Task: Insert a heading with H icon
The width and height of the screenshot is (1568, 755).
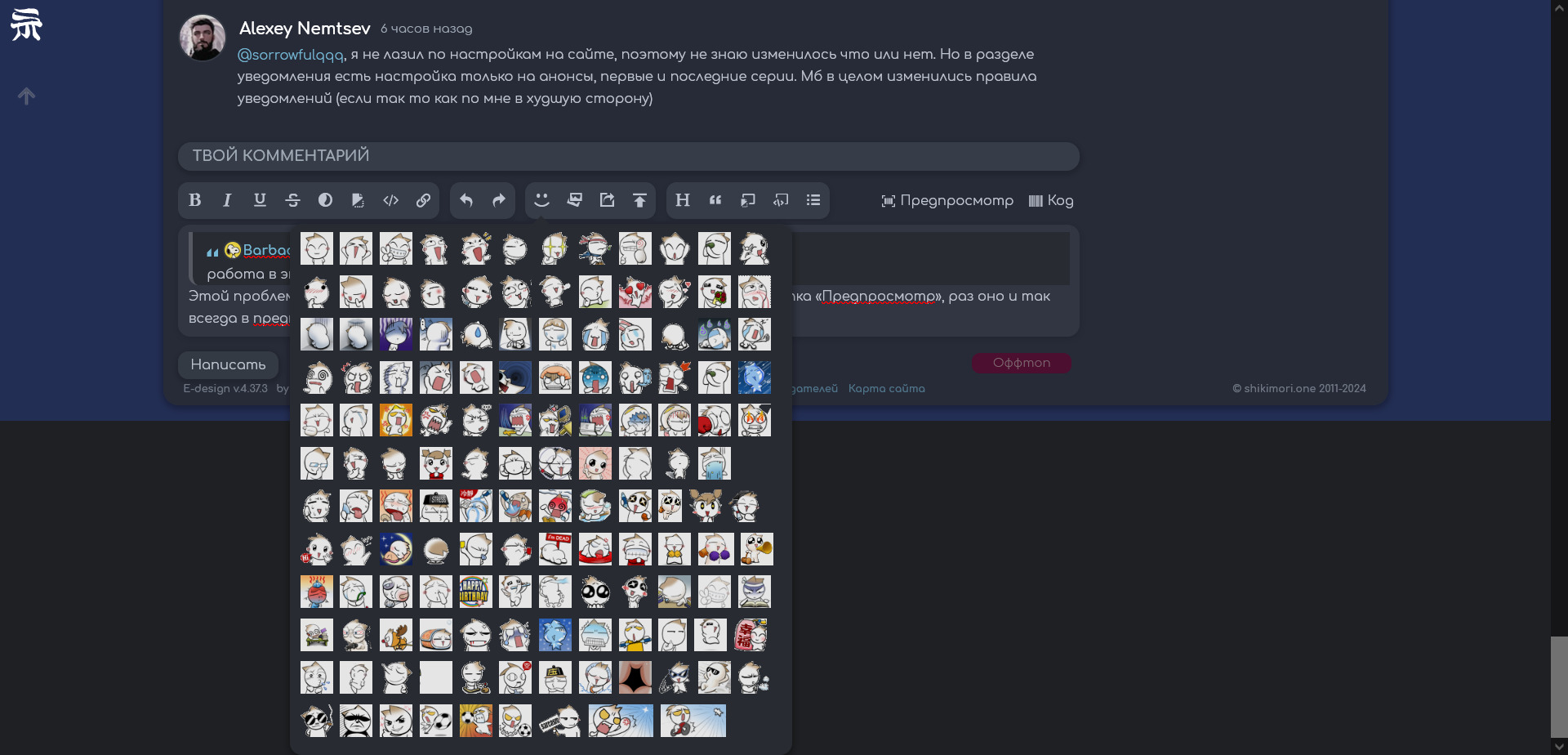Action: click(683, 200)
